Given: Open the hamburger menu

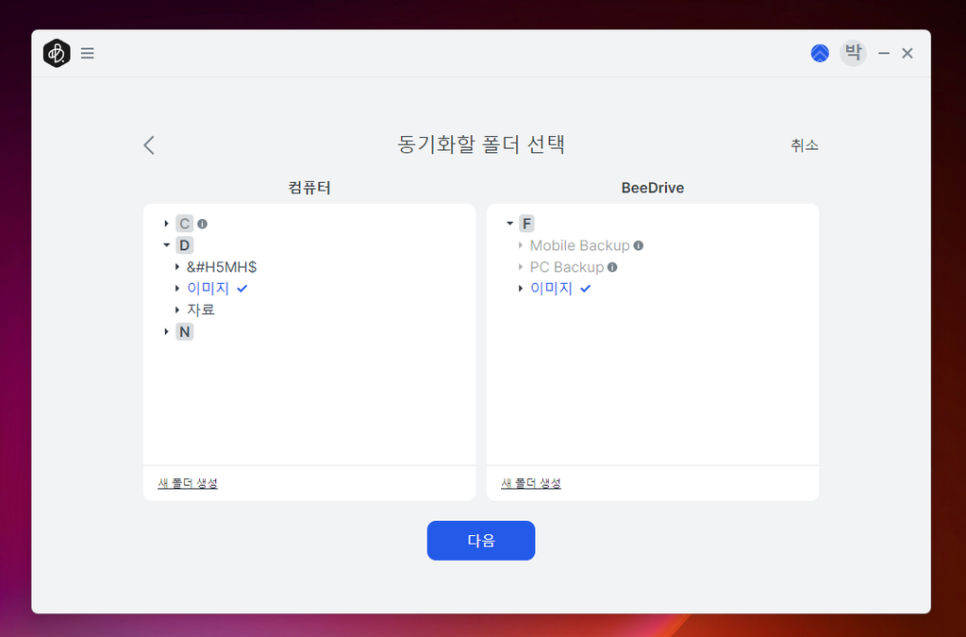Looking at the screenshot, I should [87, 53].
